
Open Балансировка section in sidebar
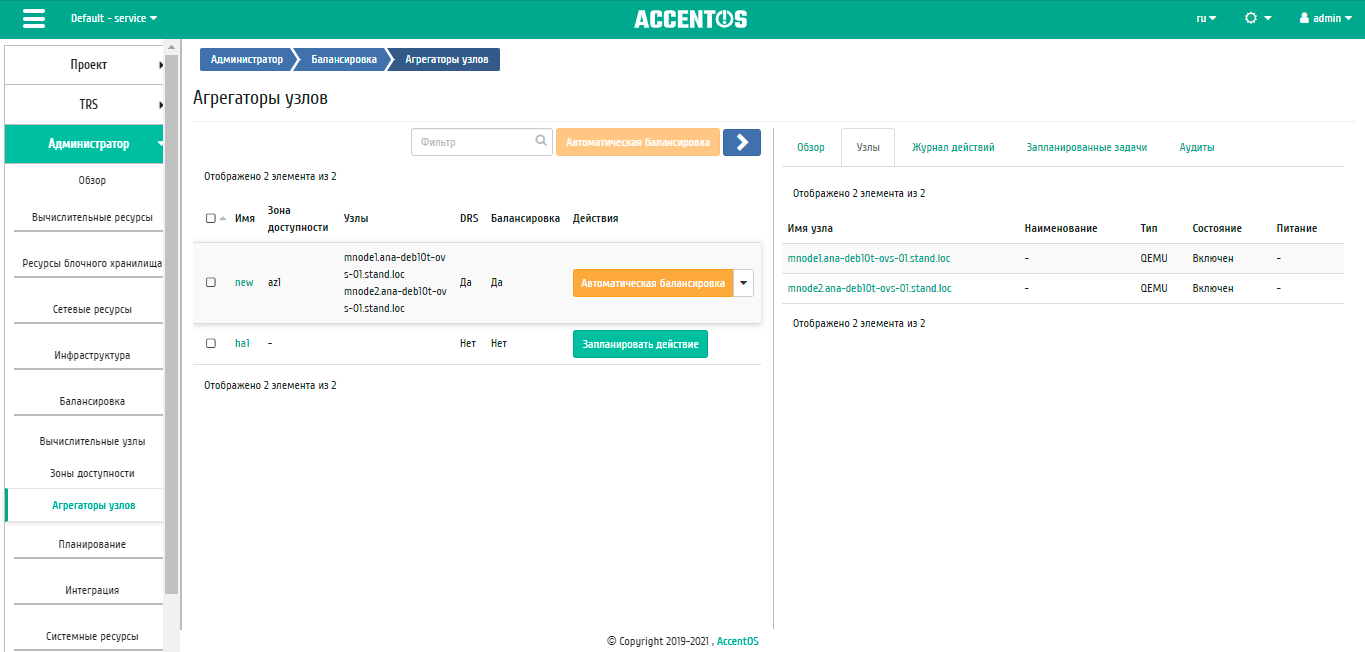pyautogui.click(x=92, y=401)
